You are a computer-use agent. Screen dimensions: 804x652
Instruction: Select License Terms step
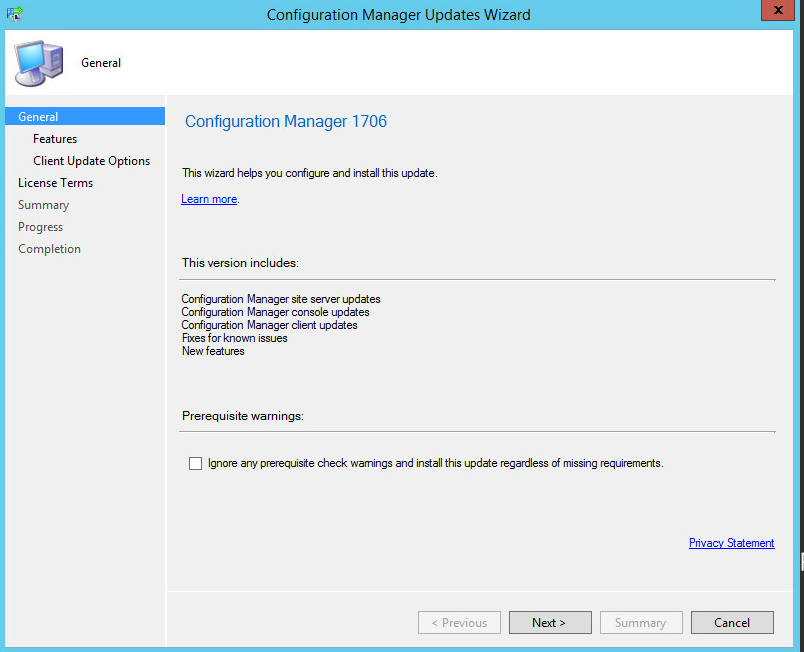pos(55,183)
